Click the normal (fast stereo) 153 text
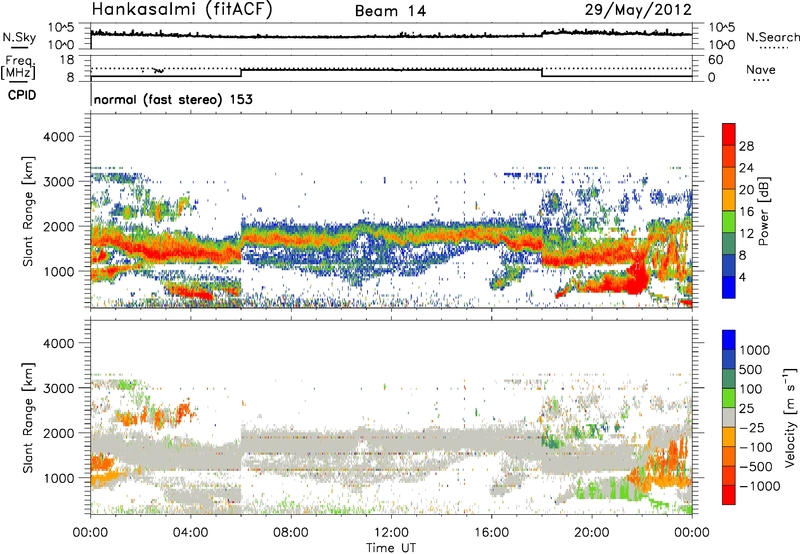Screen dimensions: 800x554 click(x=173, y=99)
